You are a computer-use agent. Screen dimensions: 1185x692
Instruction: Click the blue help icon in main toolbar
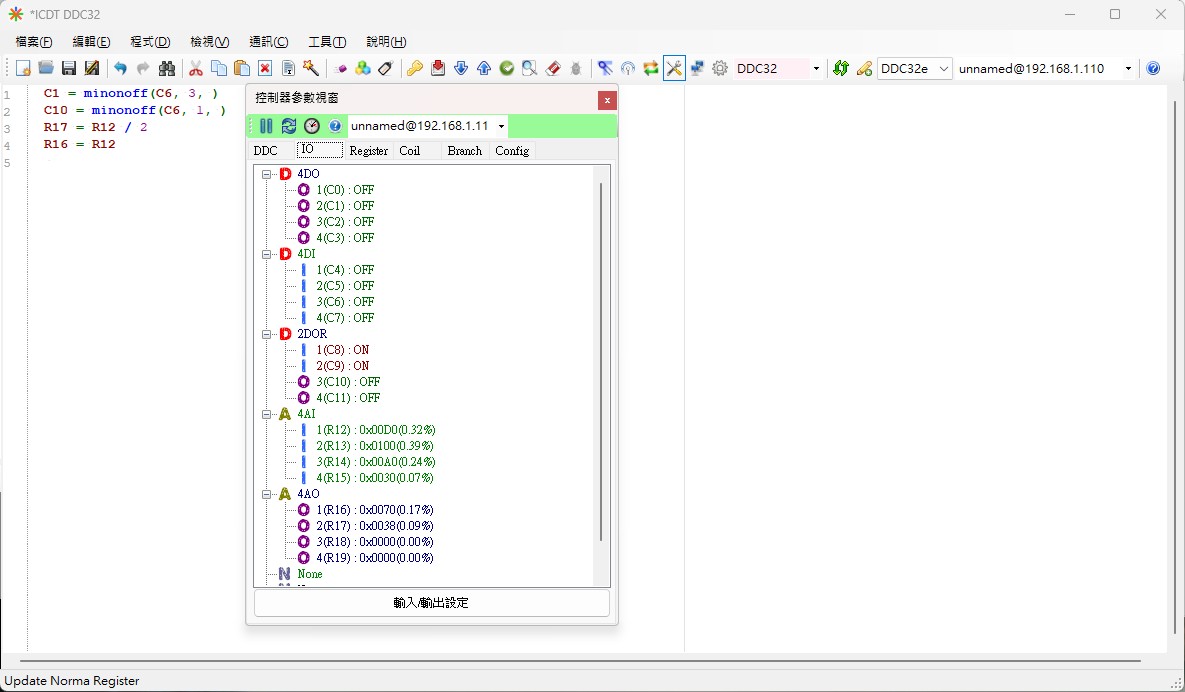point(1153,68)
